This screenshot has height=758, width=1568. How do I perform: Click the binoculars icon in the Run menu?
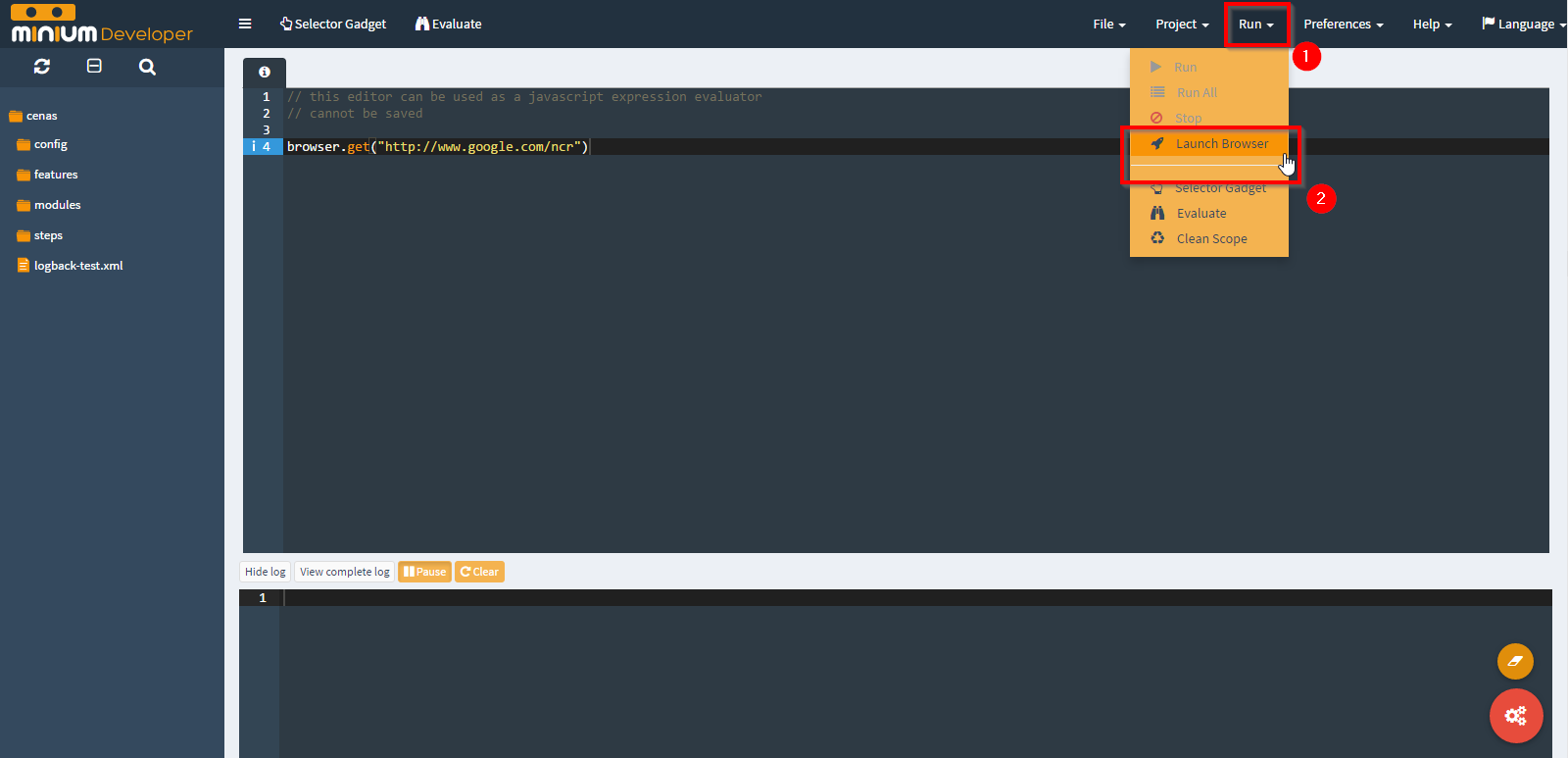[x=1157, y=213]
